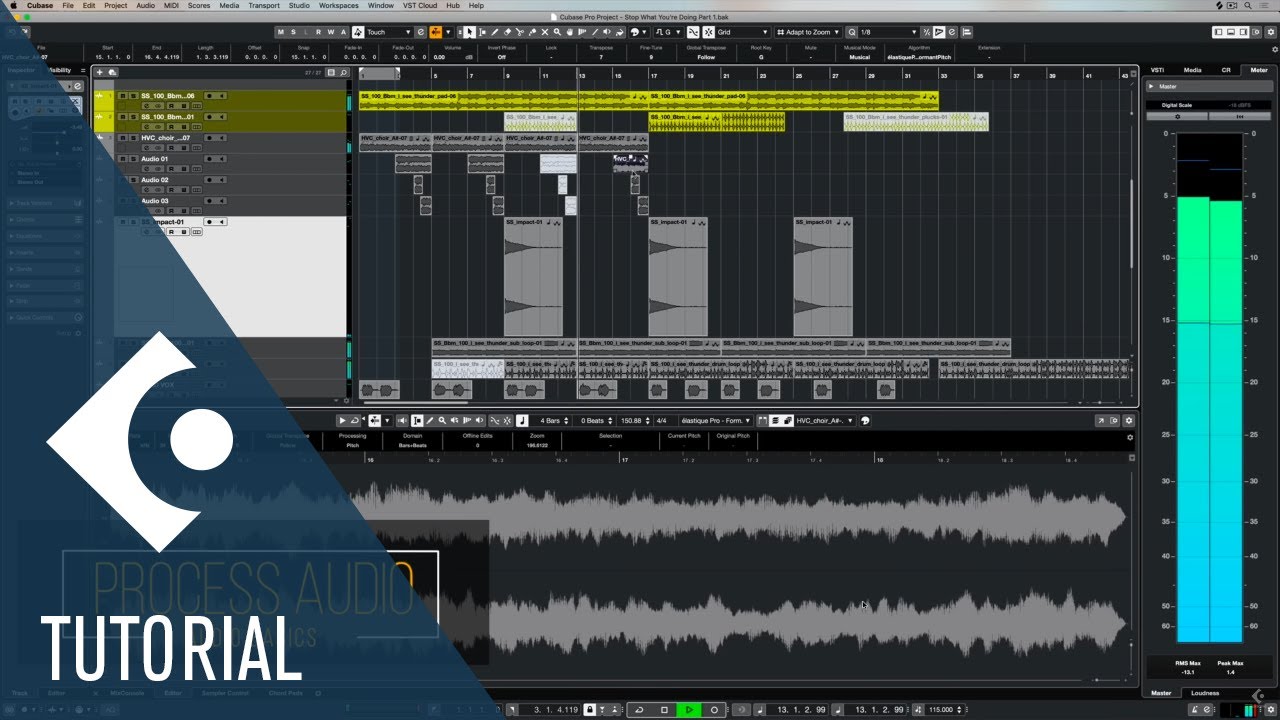This screenshot has height=720, width=1280.
Task: Click the transport Record button
Action: click(714, 710)
